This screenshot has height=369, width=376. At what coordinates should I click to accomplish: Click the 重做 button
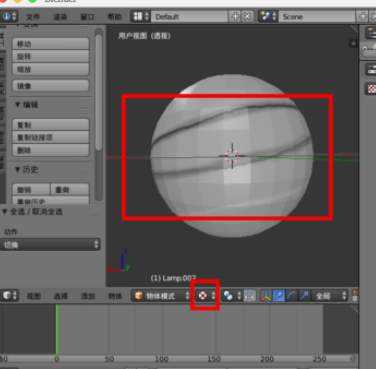pyautogui.click(x=70, y=189)
